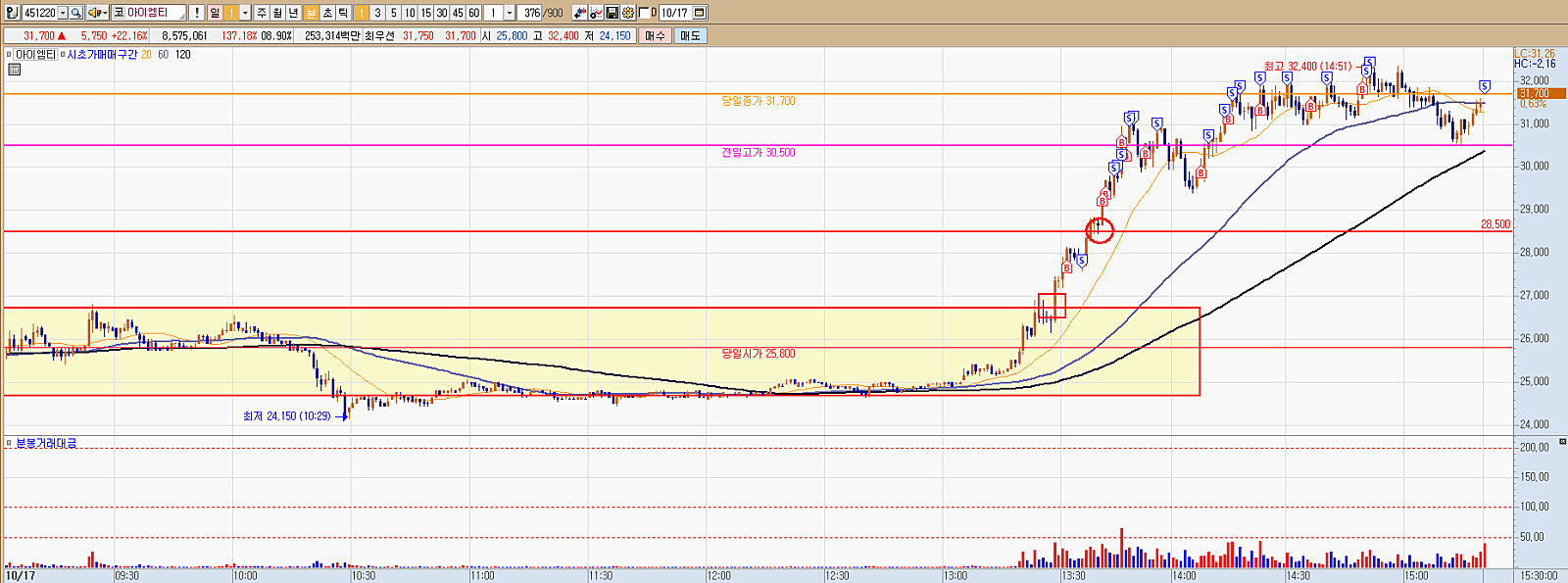Click the 전일고가 30,500 line label
The width and height of the screenshot is (1568, 583).
tap(758, 153)
